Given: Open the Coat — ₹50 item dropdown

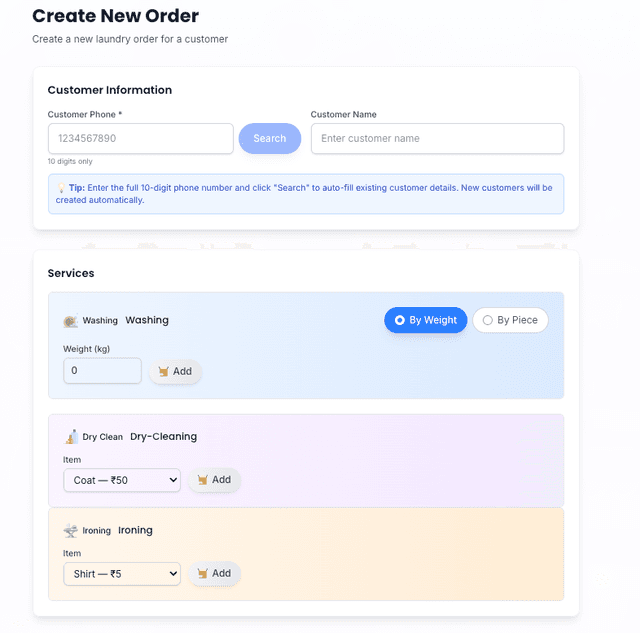Looking at the screenshot, I should click(122, 480).
